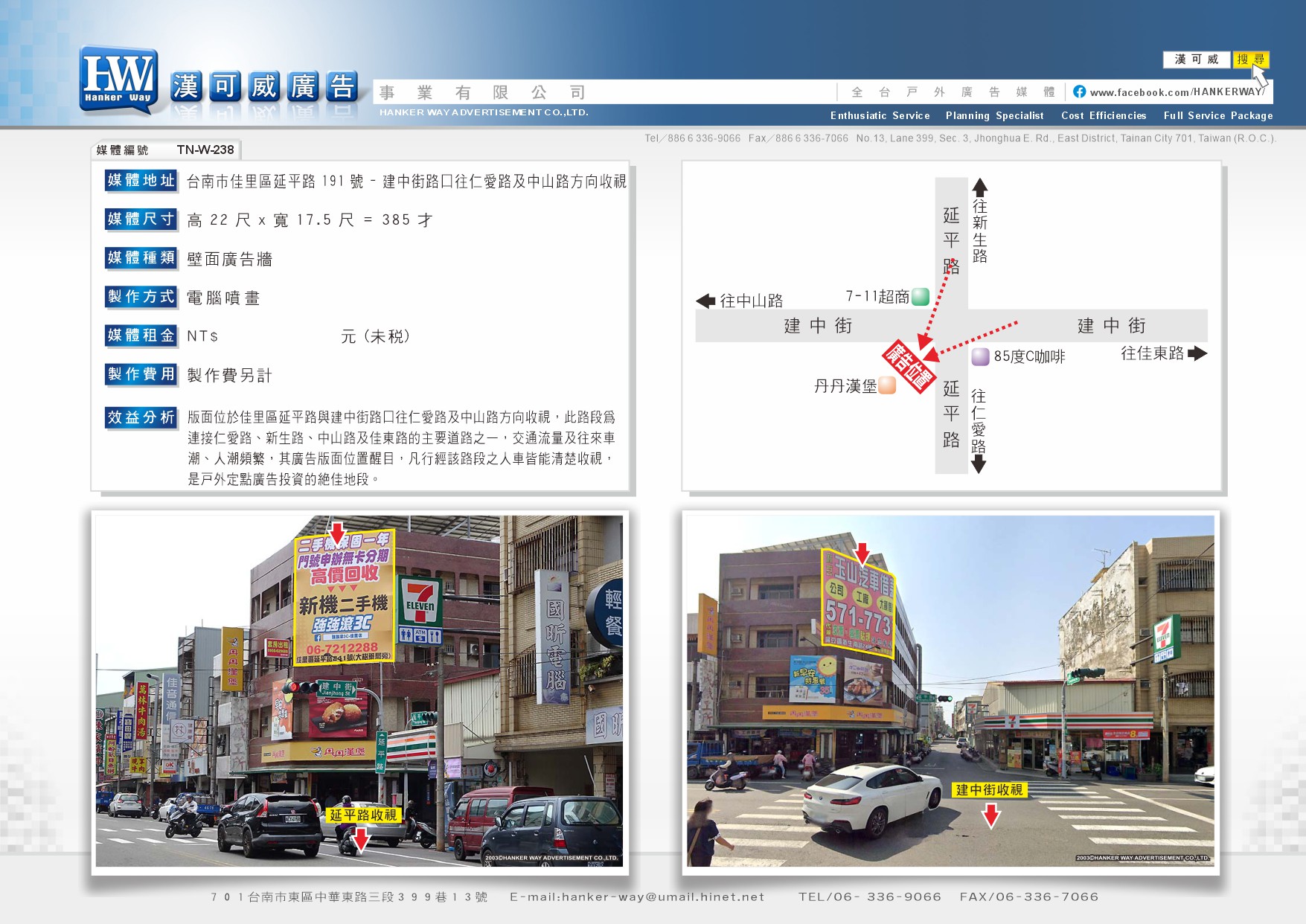Click the 漢可威 search input field
Screen dimensions: 1306x924
click(x=1197, y=60)
